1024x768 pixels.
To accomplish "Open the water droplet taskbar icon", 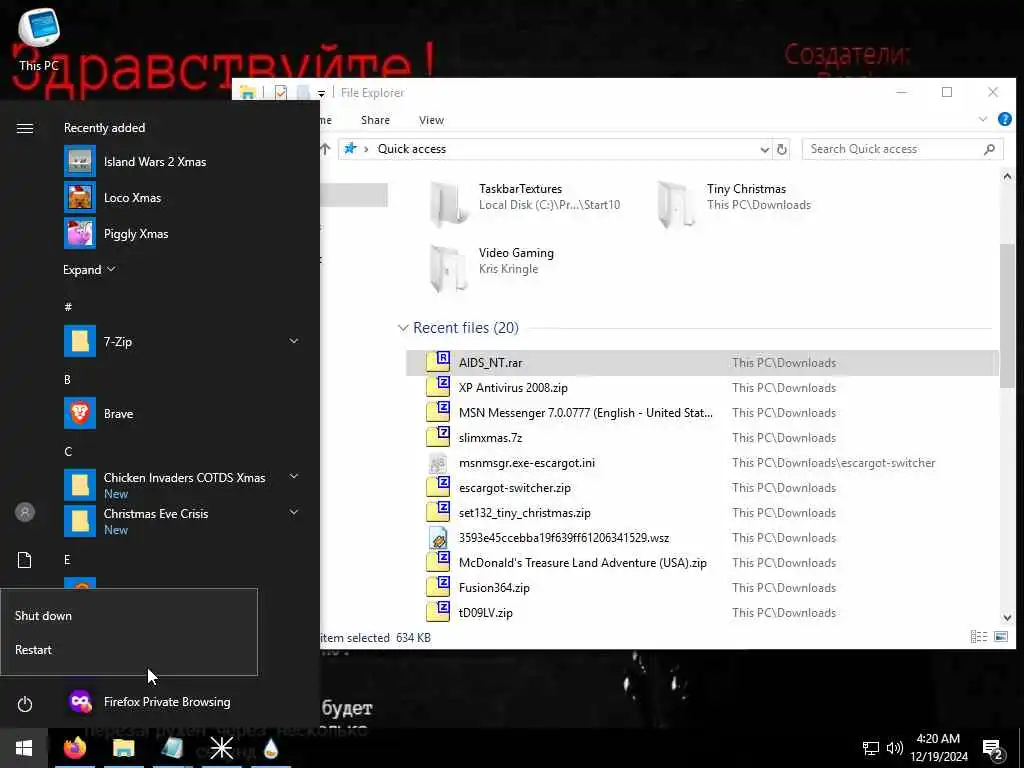I will tap(270, 748).
